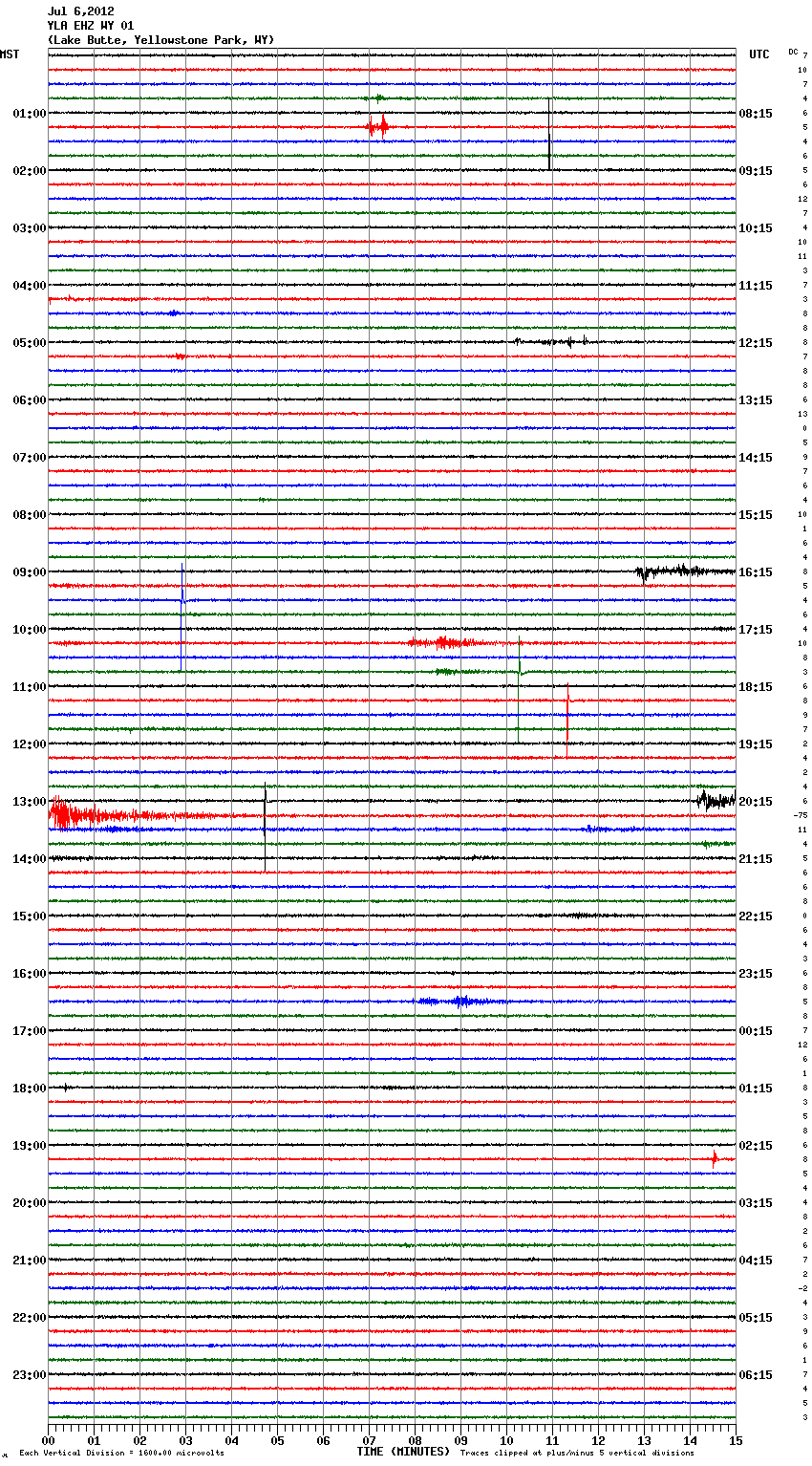This screenshot has width=812, height=1466.
Task: Select the 02:00 MST time label
Action: [x=30, y=171]
